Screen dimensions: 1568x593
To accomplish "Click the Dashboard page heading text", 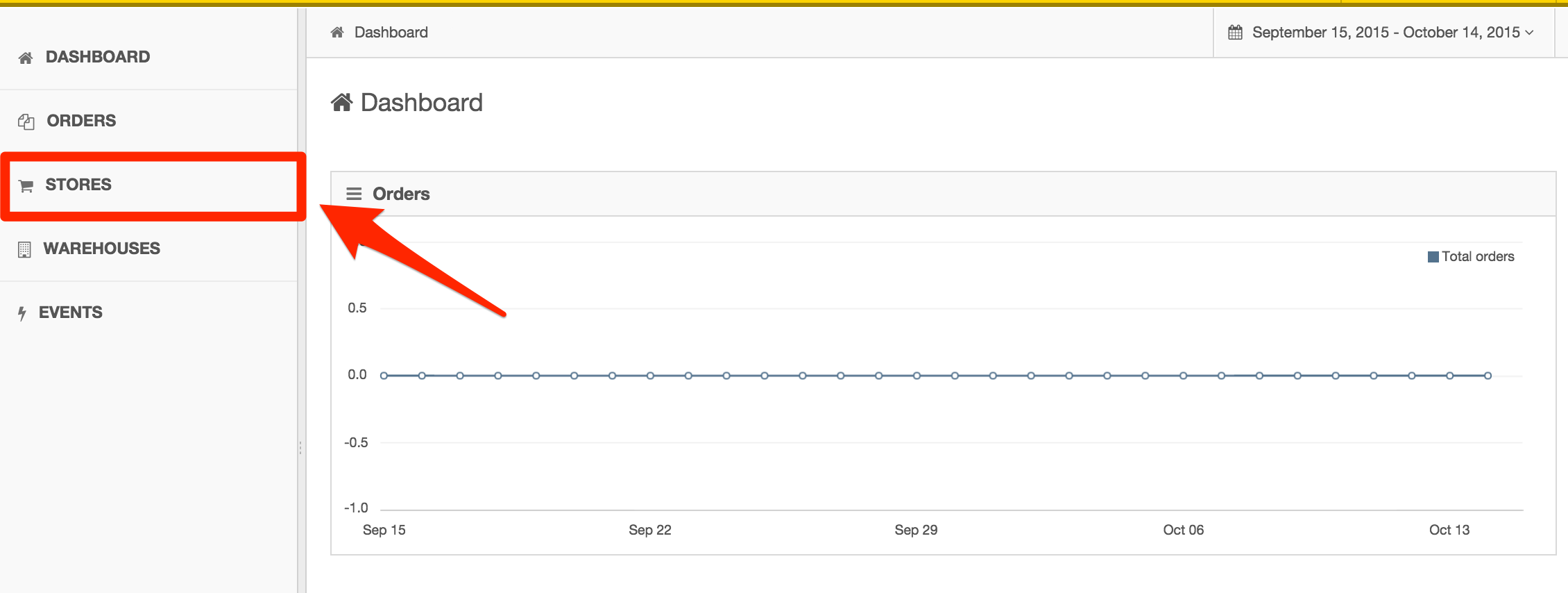I will pos(422,103).
